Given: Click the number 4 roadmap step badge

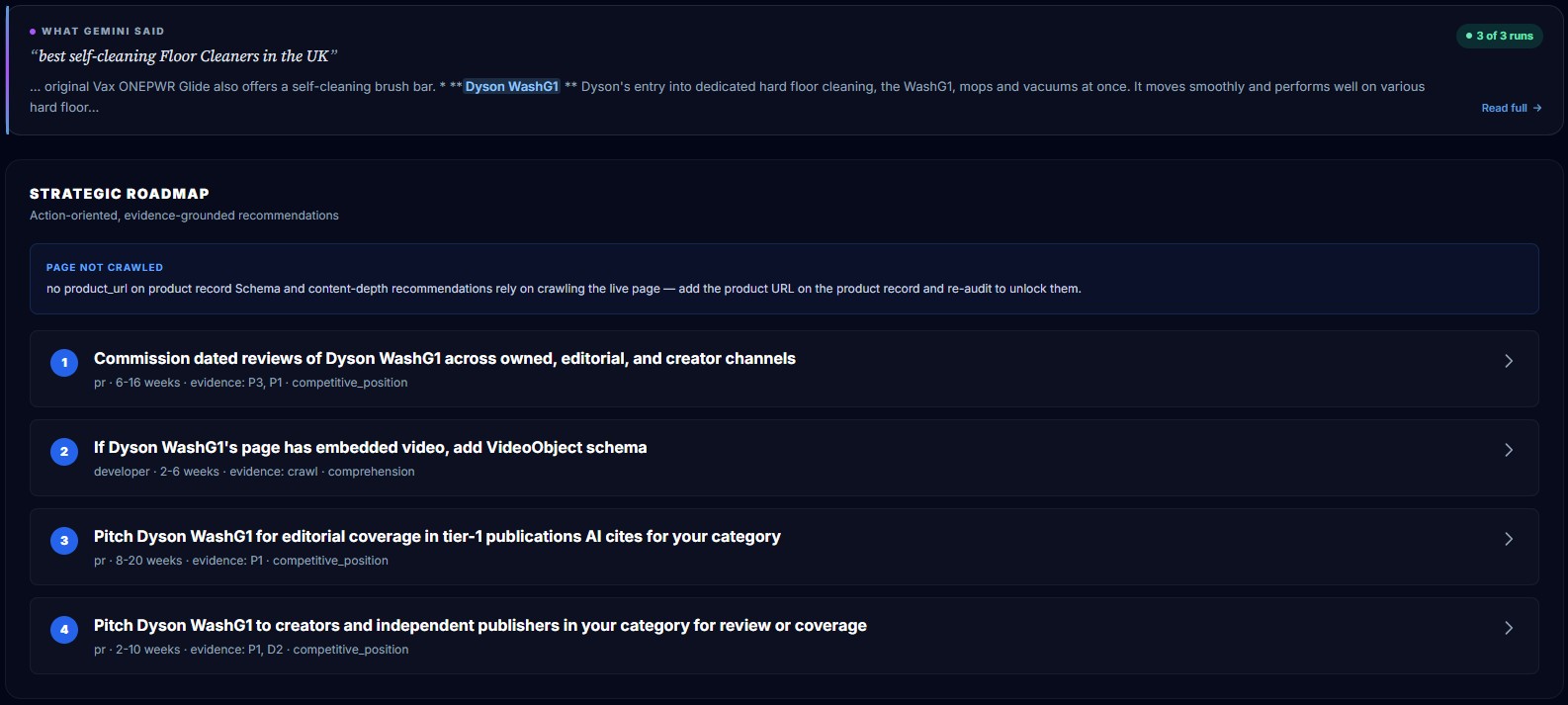Looking at the screenshot, I should tap(64, 630).
